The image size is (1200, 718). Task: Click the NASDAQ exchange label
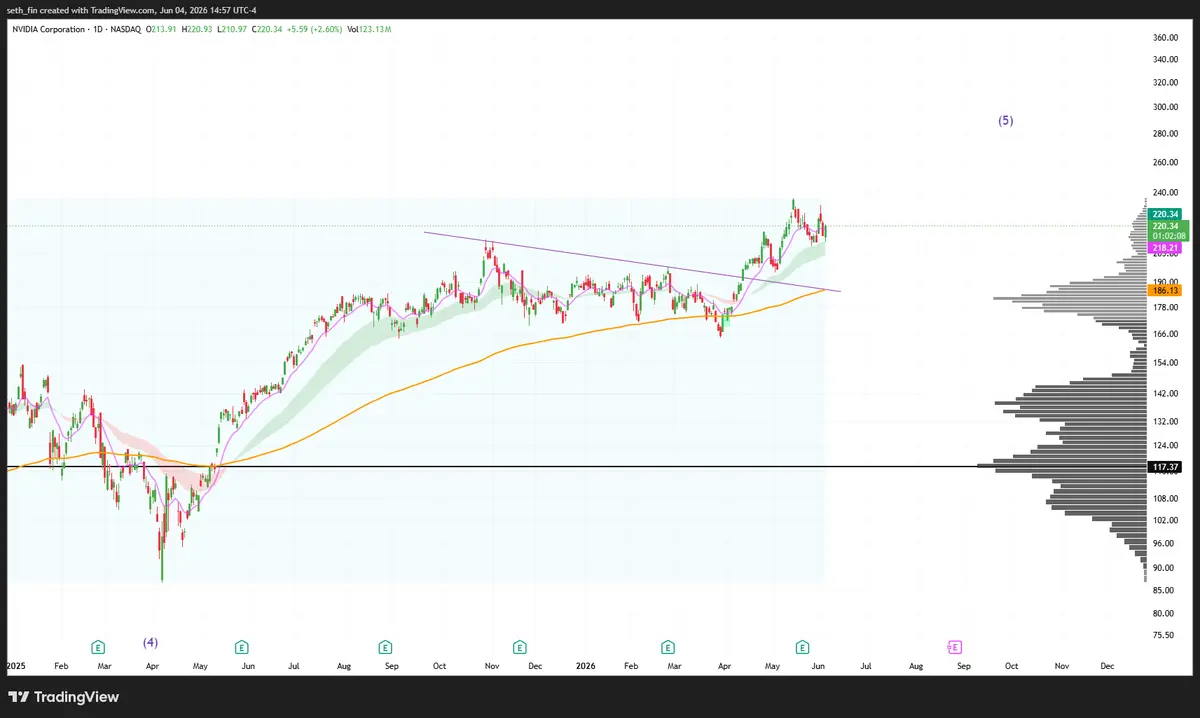125,29
